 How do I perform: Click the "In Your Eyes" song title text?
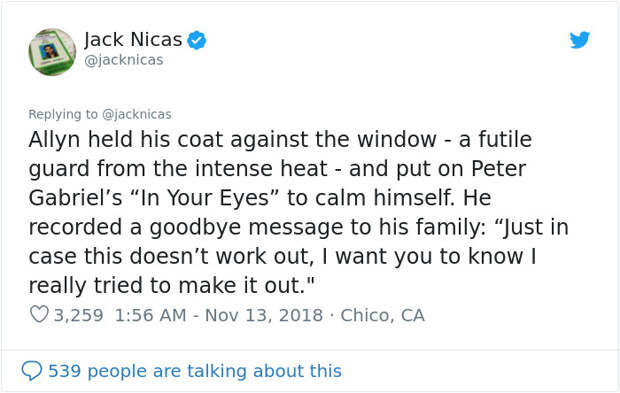205,198
